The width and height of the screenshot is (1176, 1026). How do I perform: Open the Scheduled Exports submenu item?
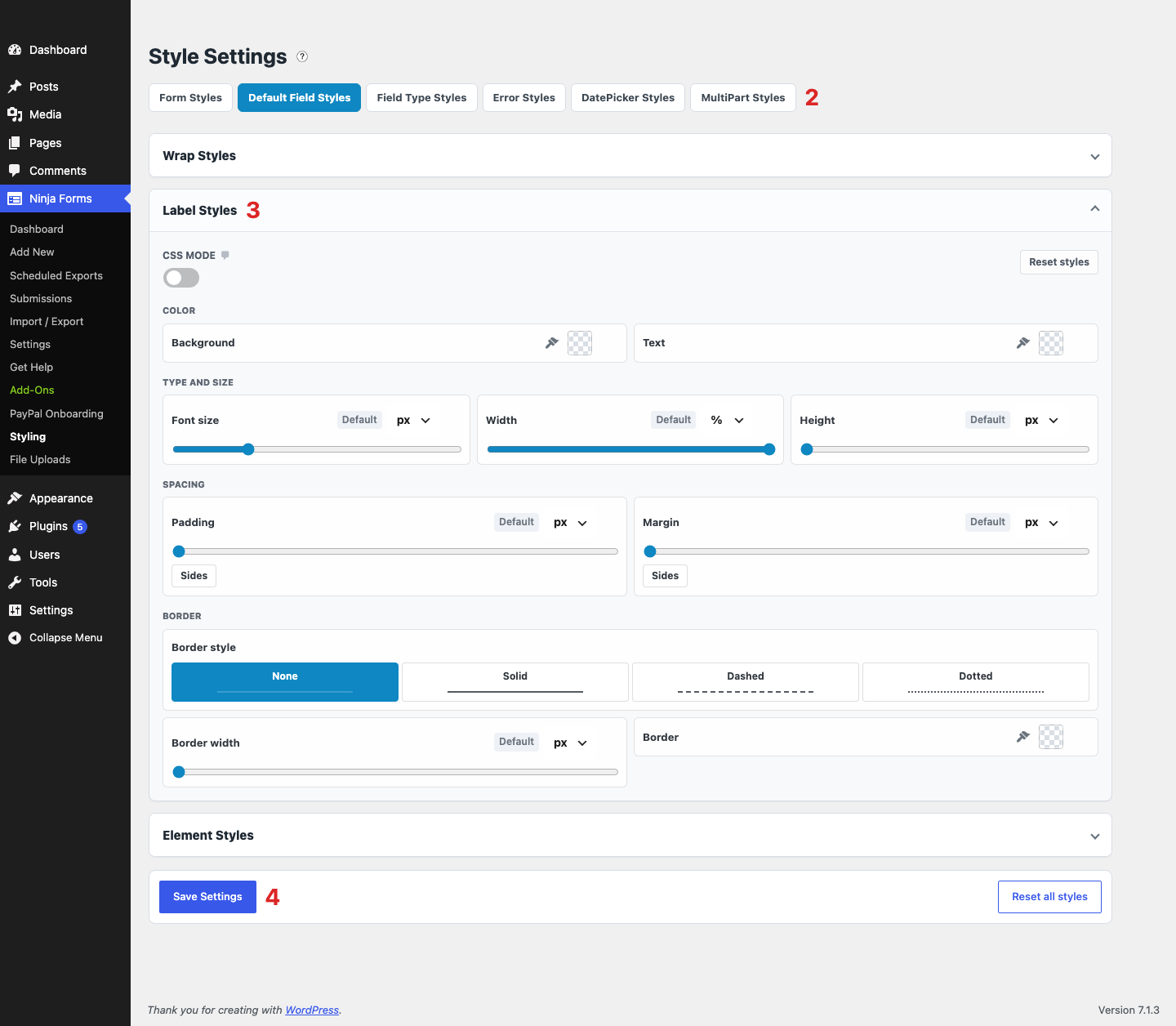pyautogui.click(x=56, y=275)
